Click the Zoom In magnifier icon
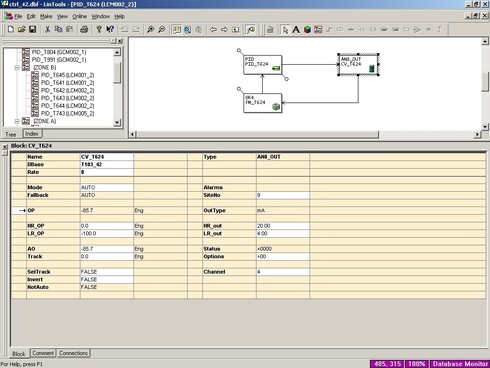This screenshot has width=490, height=368. tap(150, 30)
